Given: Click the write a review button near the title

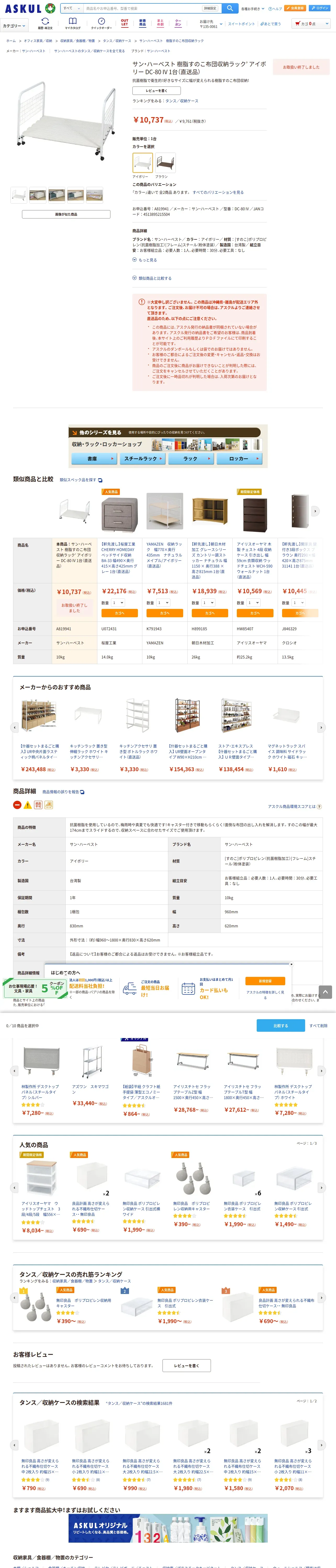Looking at the screenshot, I should (x=157, y=91).
